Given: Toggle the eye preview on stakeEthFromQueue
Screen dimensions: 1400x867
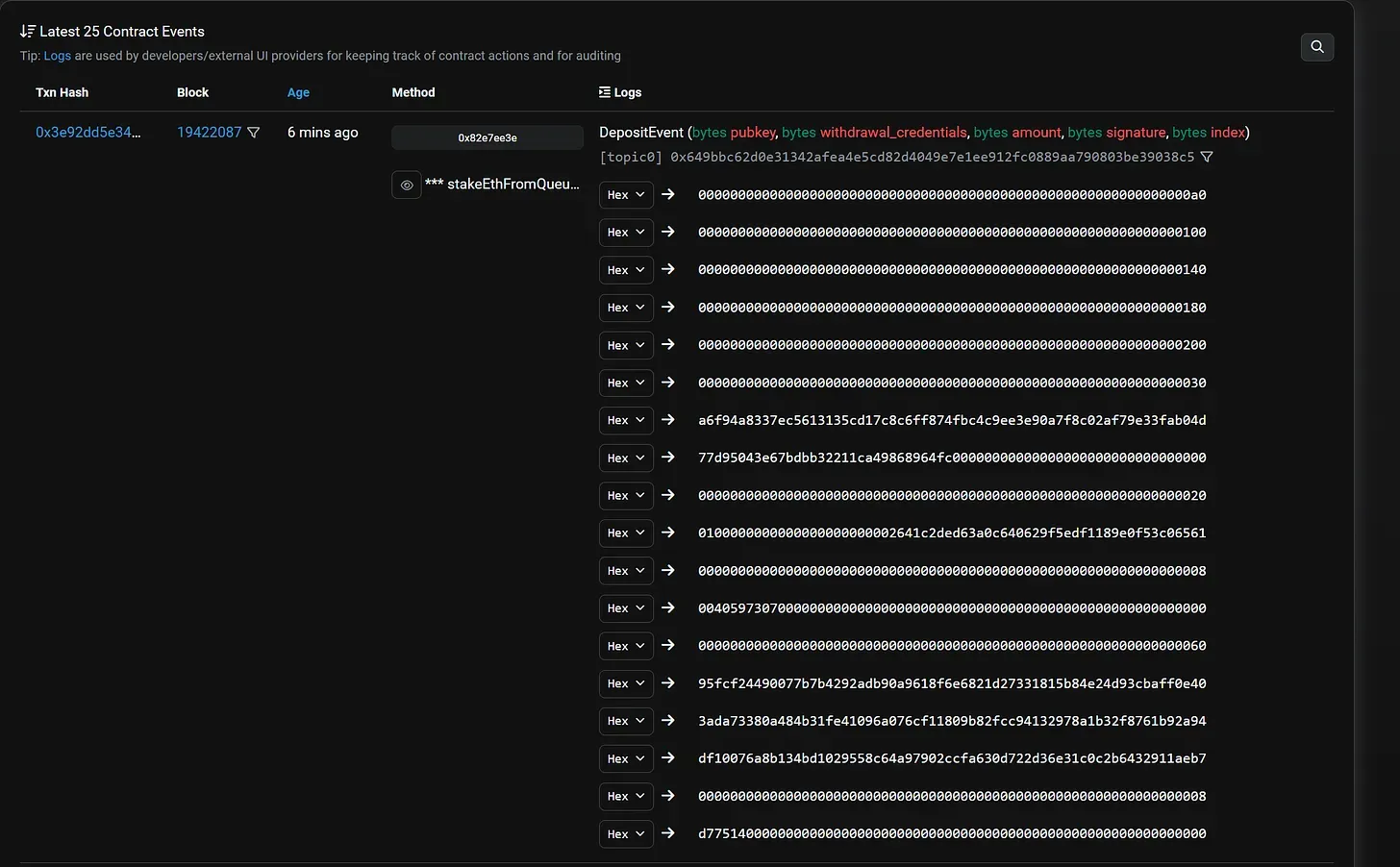Looking at the screenshot, I should (x=406, y=185).
